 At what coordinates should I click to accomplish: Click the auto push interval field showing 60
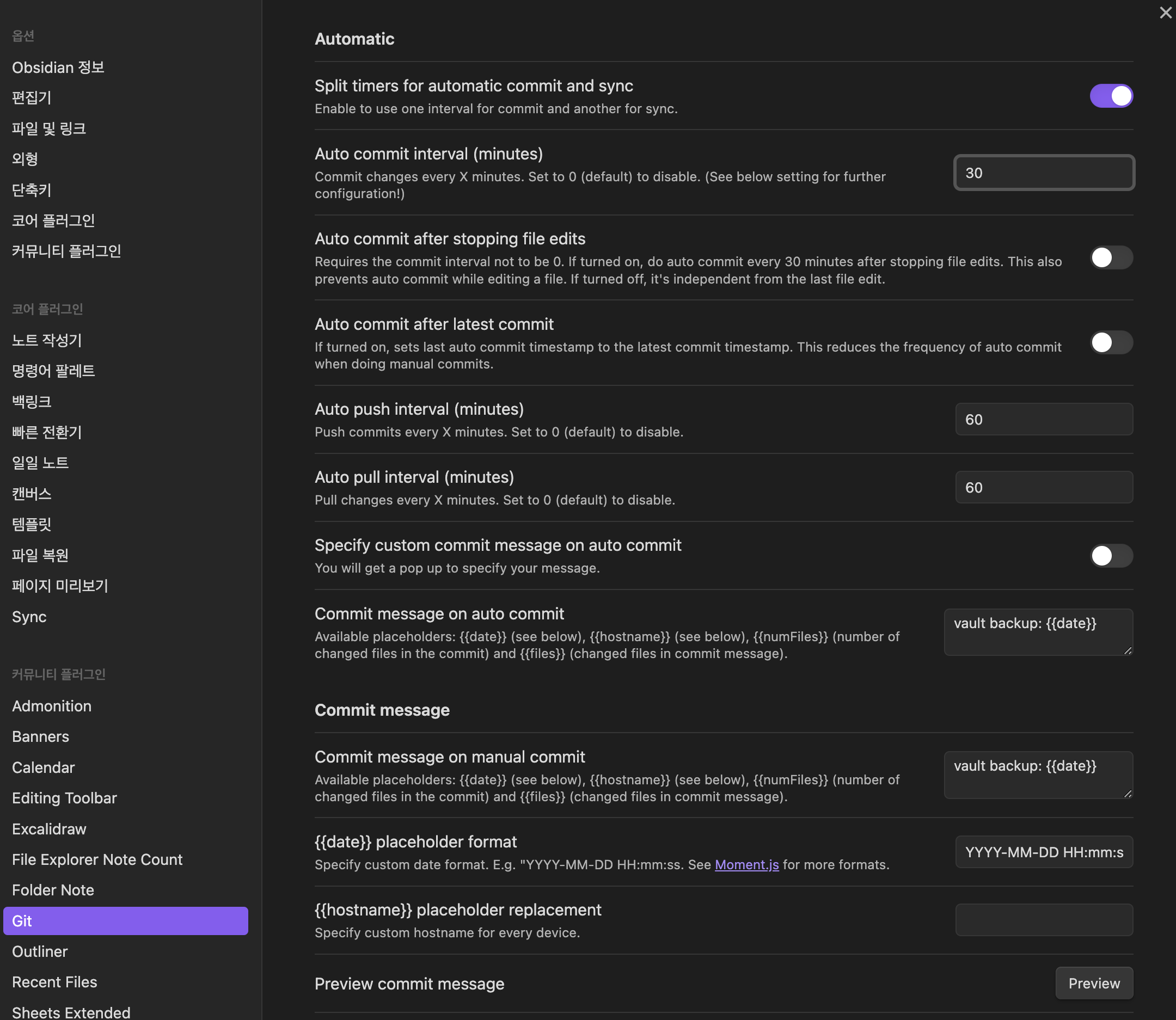click(x=1043, y=420)
